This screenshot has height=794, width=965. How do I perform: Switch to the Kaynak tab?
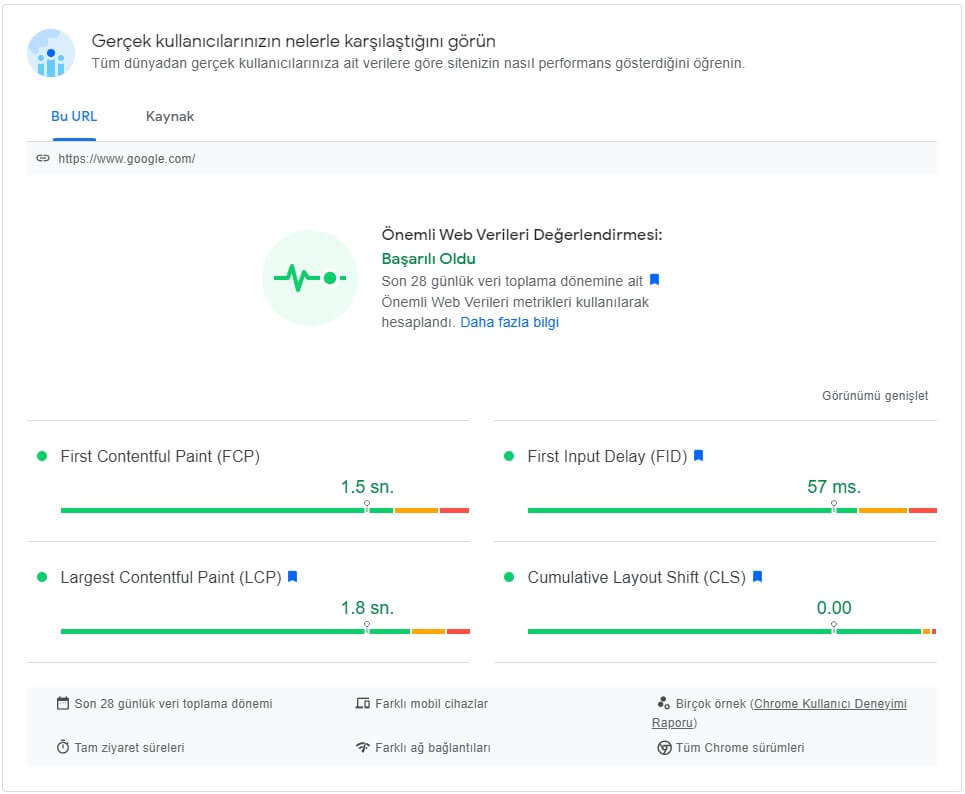171,116
